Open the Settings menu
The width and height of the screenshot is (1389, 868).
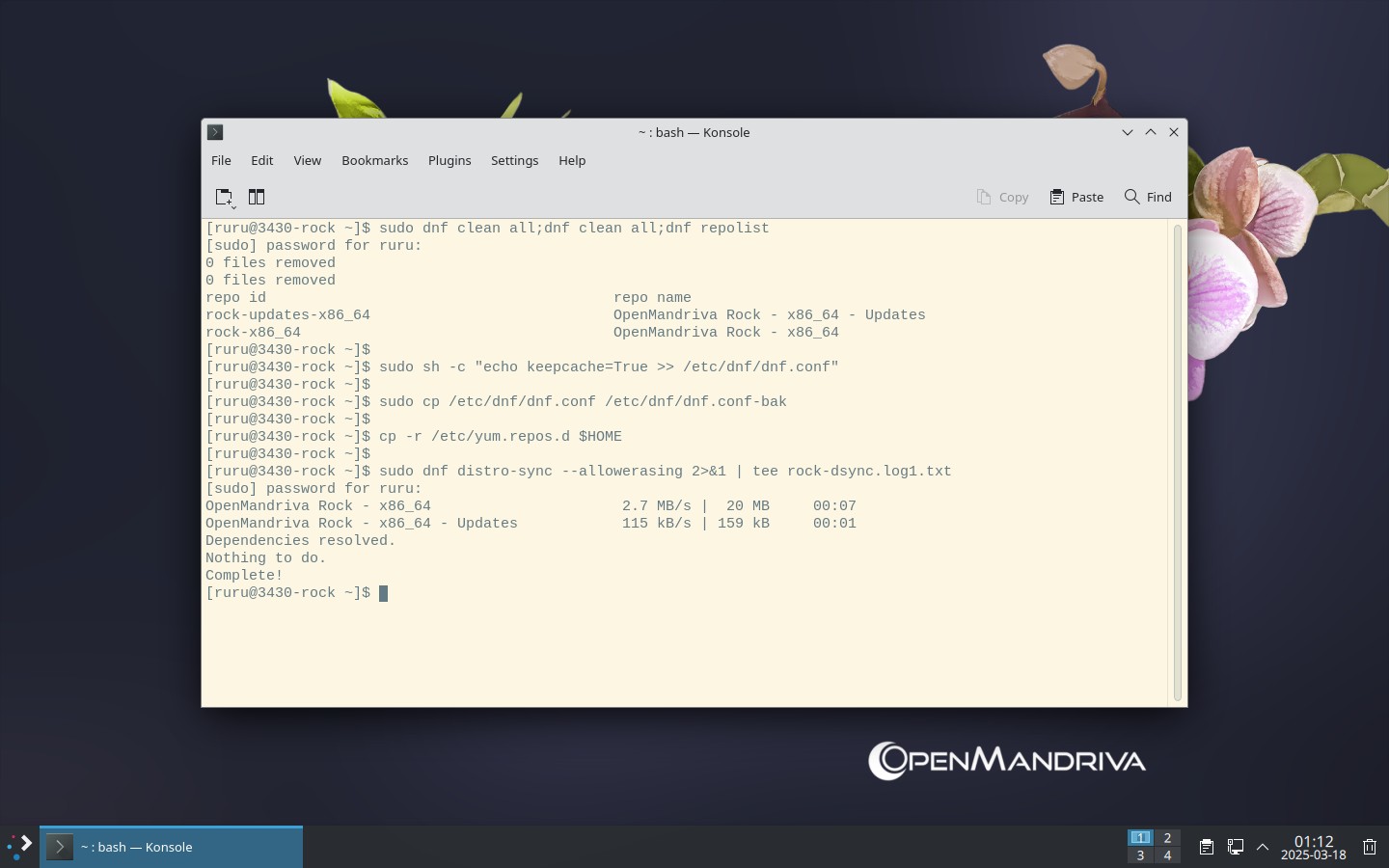[514, 160]
